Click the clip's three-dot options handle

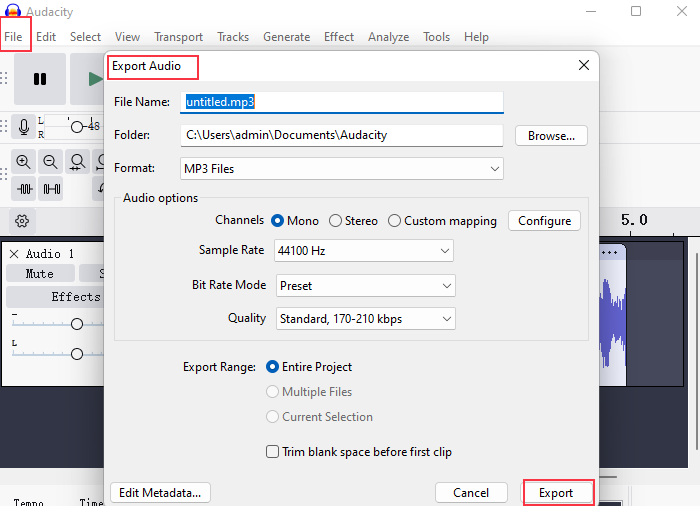(609, 252)
